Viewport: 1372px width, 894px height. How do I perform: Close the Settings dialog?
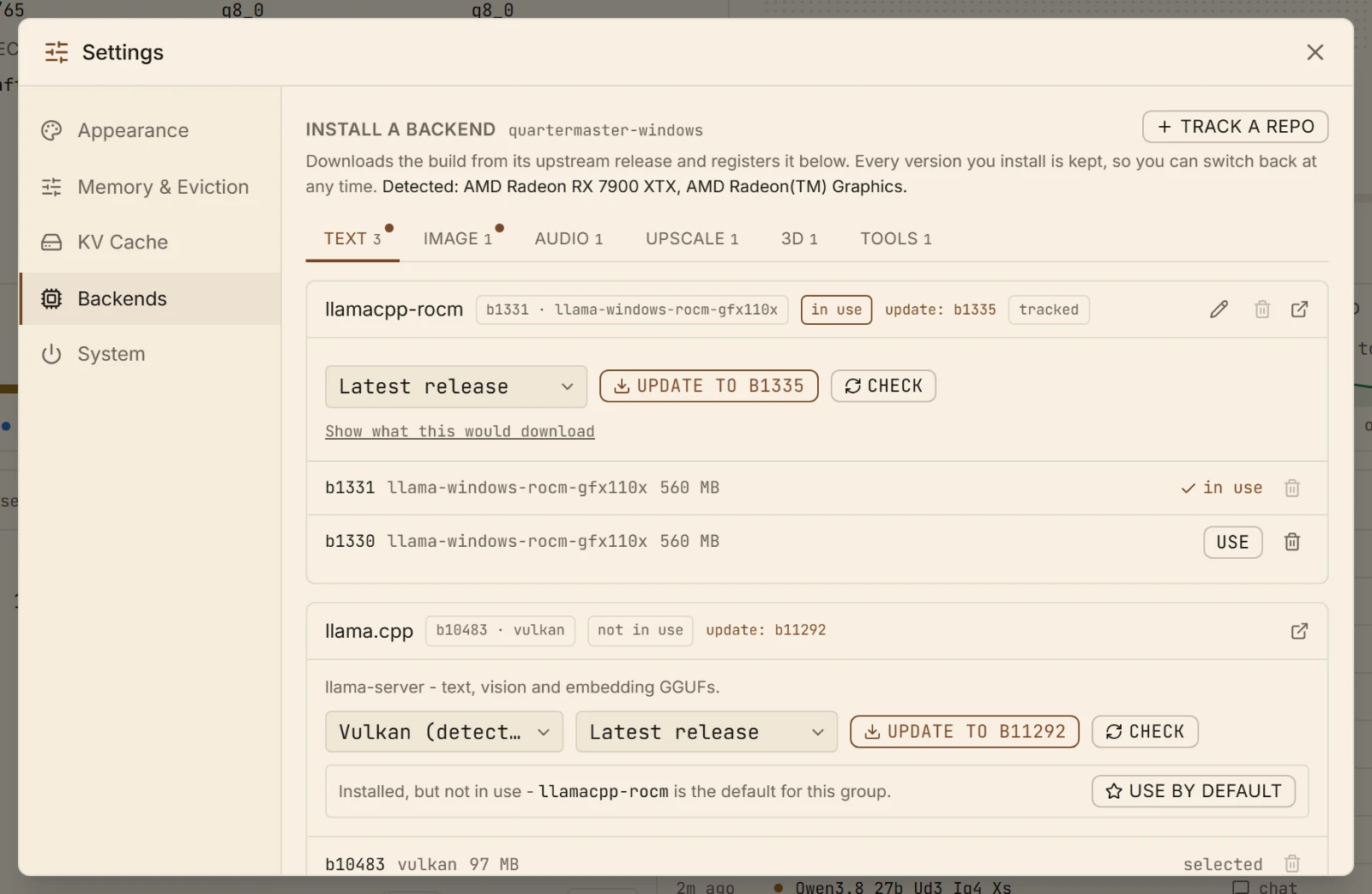(x=1315, y=52)
